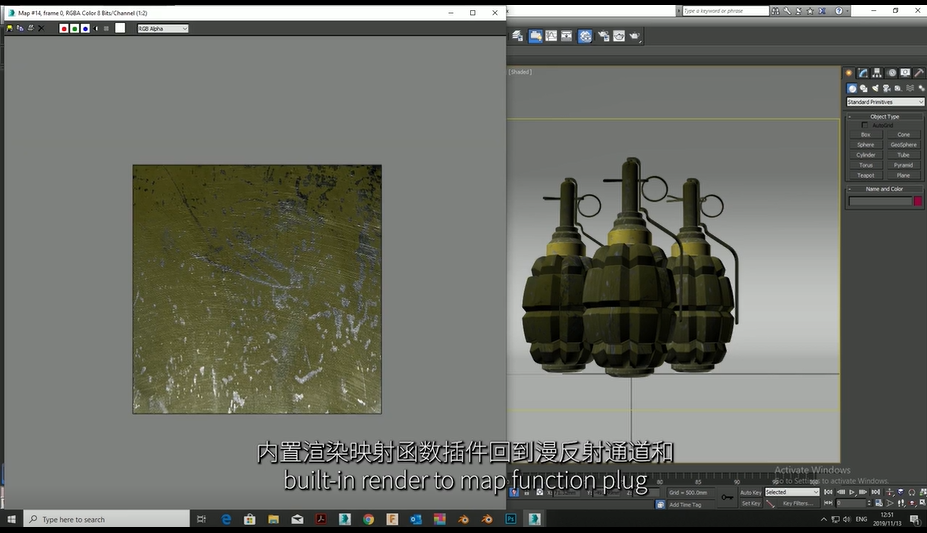Image resolution: width=927 pixels, height=533 pixels.
Task: Click the Cone primitive button
Action: (903, 135)
